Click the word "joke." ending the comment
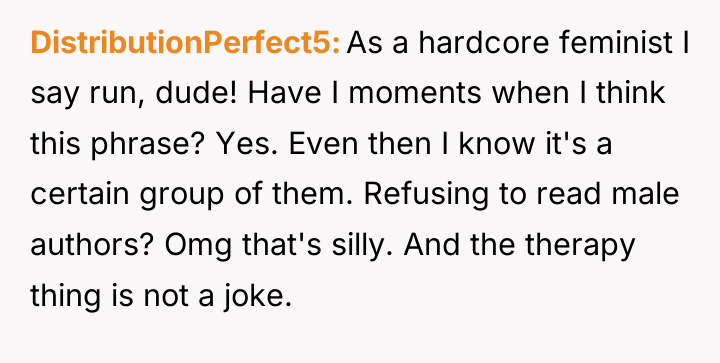 (258, 297)
